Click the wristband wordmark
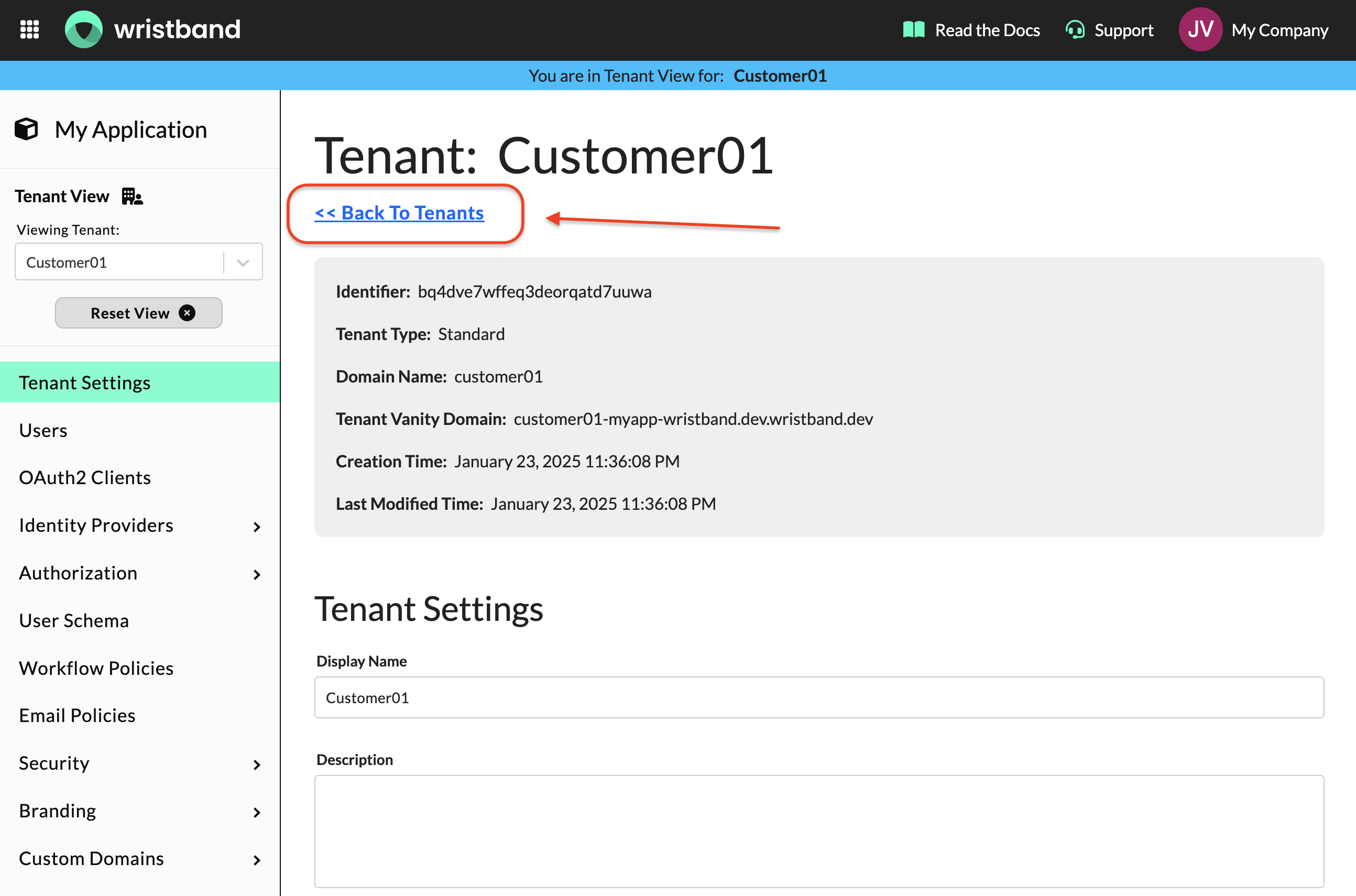The height and width of the screenshot is (896, 1356). pos(178,29)
